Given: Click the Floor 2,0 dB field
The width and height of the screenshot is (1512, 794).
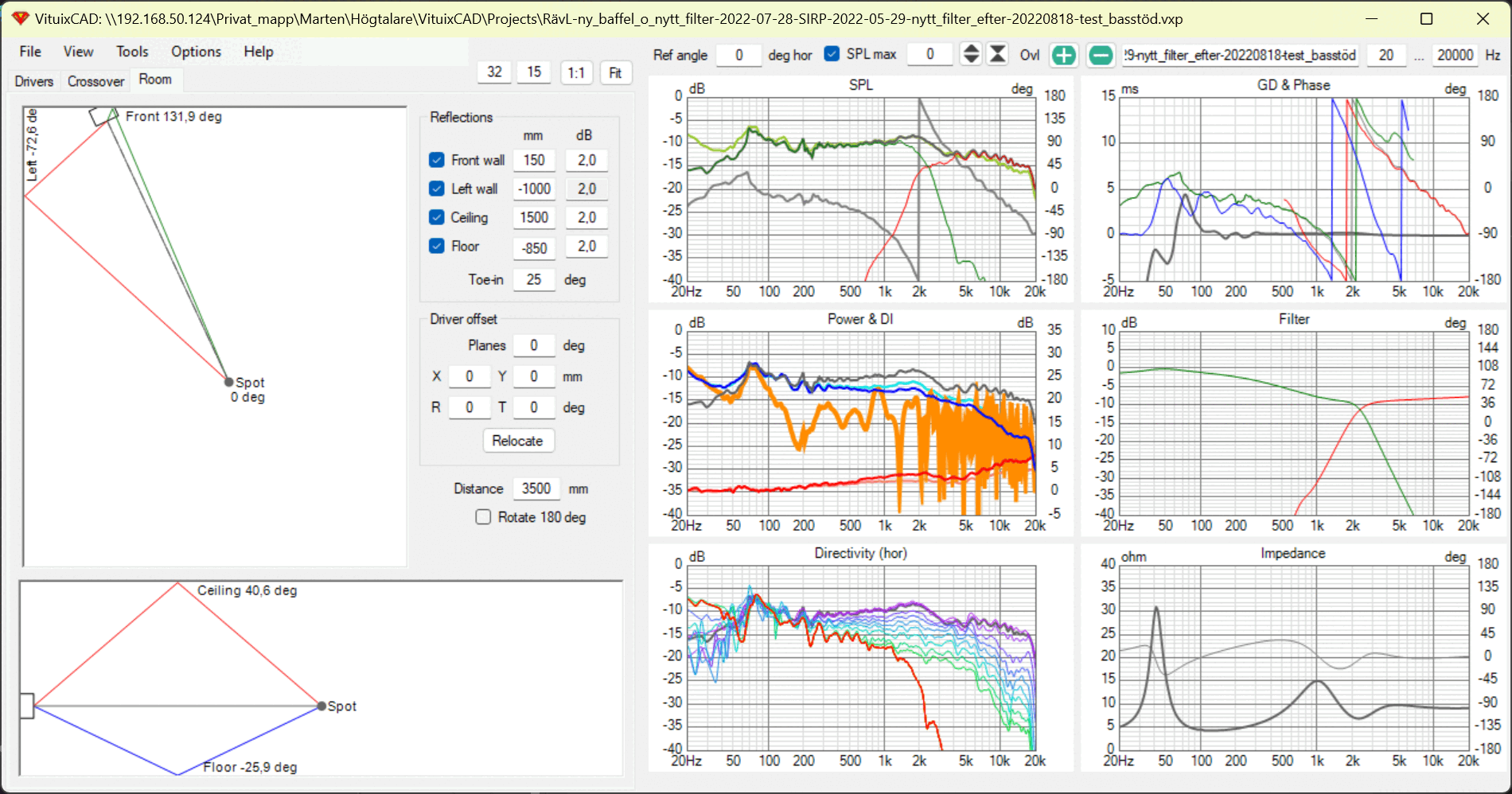Looking at the screenshot, I should tap(586, 246).
